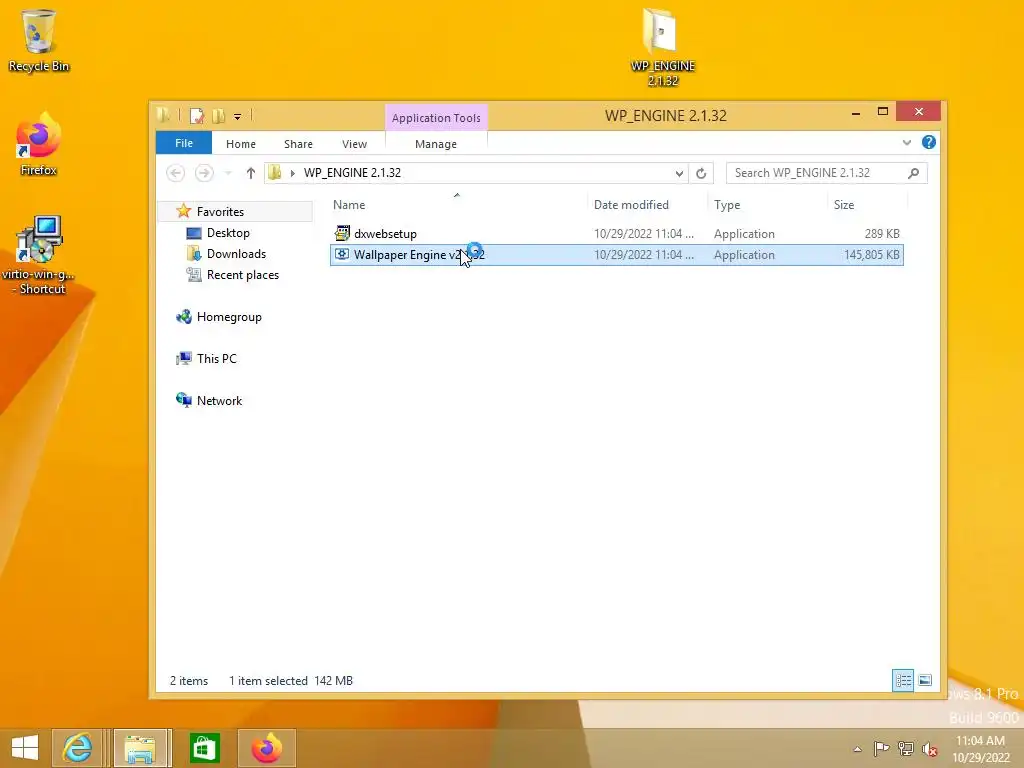Screen dimensions: 1024x768
Task: Click the address bar folder path chevron
Action: click(293, 173)
